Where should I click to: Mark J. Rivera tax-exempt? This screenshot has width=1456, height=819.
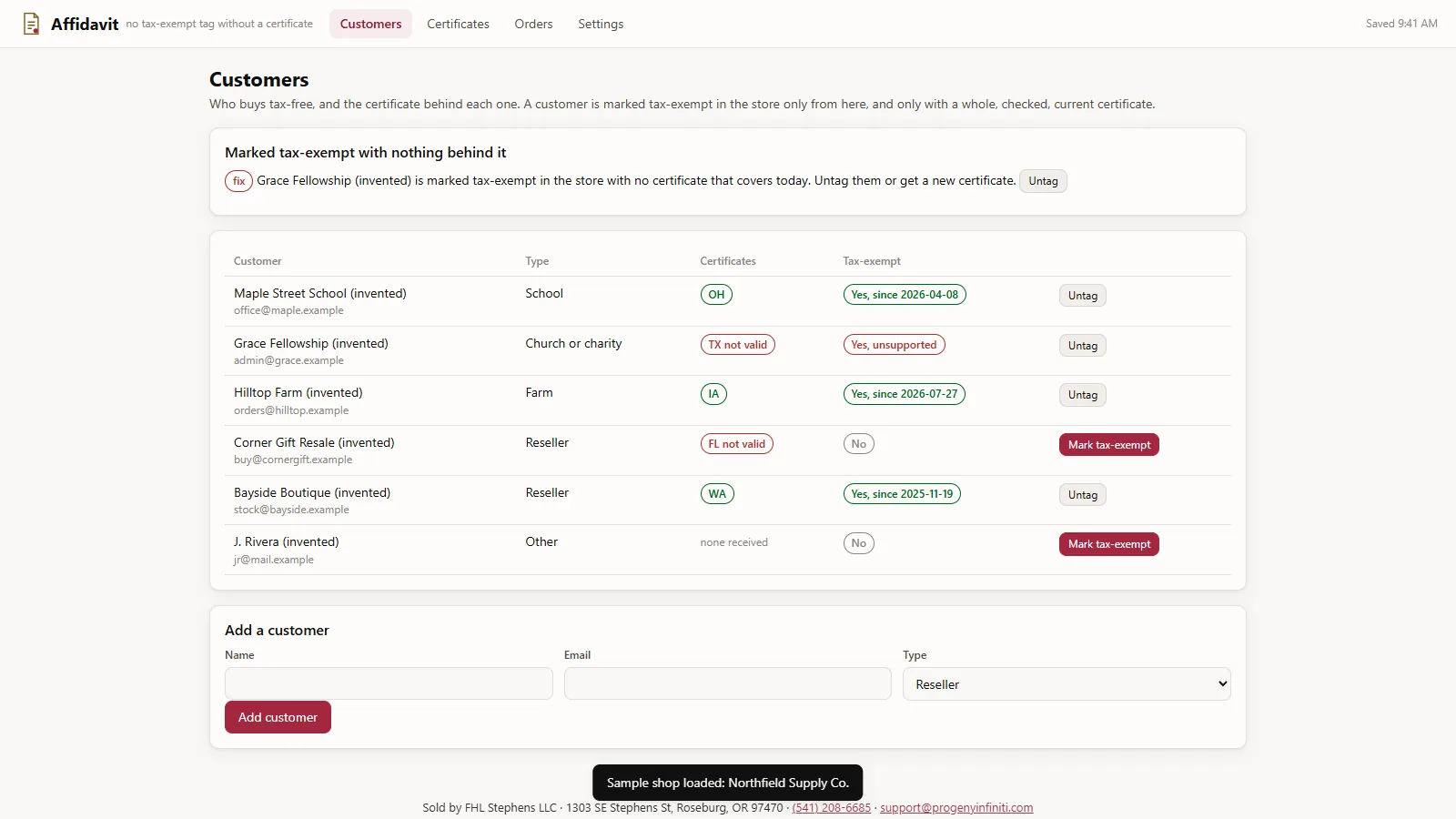click(x=1108, y=544)
